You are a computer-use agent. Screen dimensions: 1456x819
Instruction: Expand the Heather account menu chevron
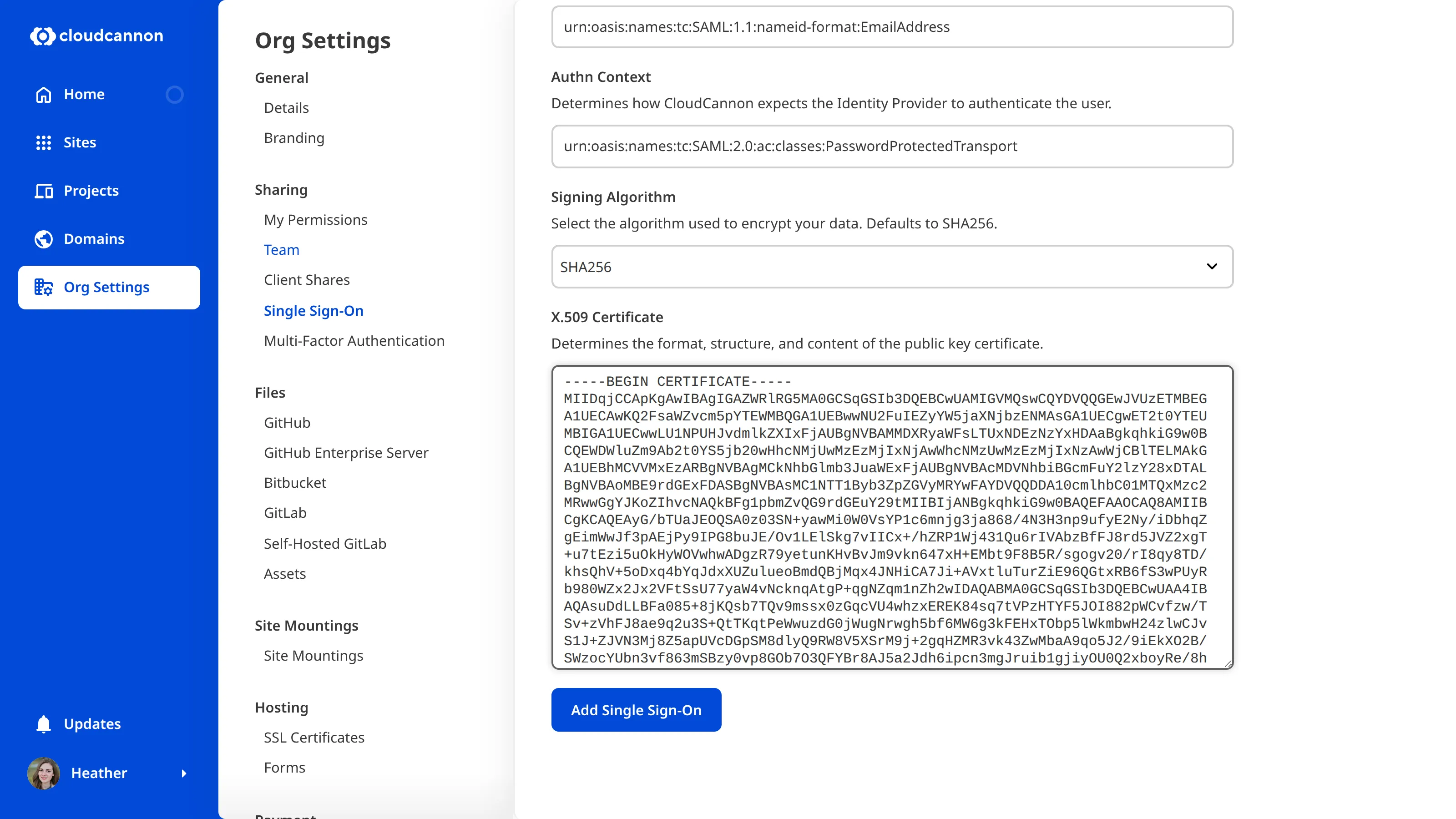click(x=185, y=773)
